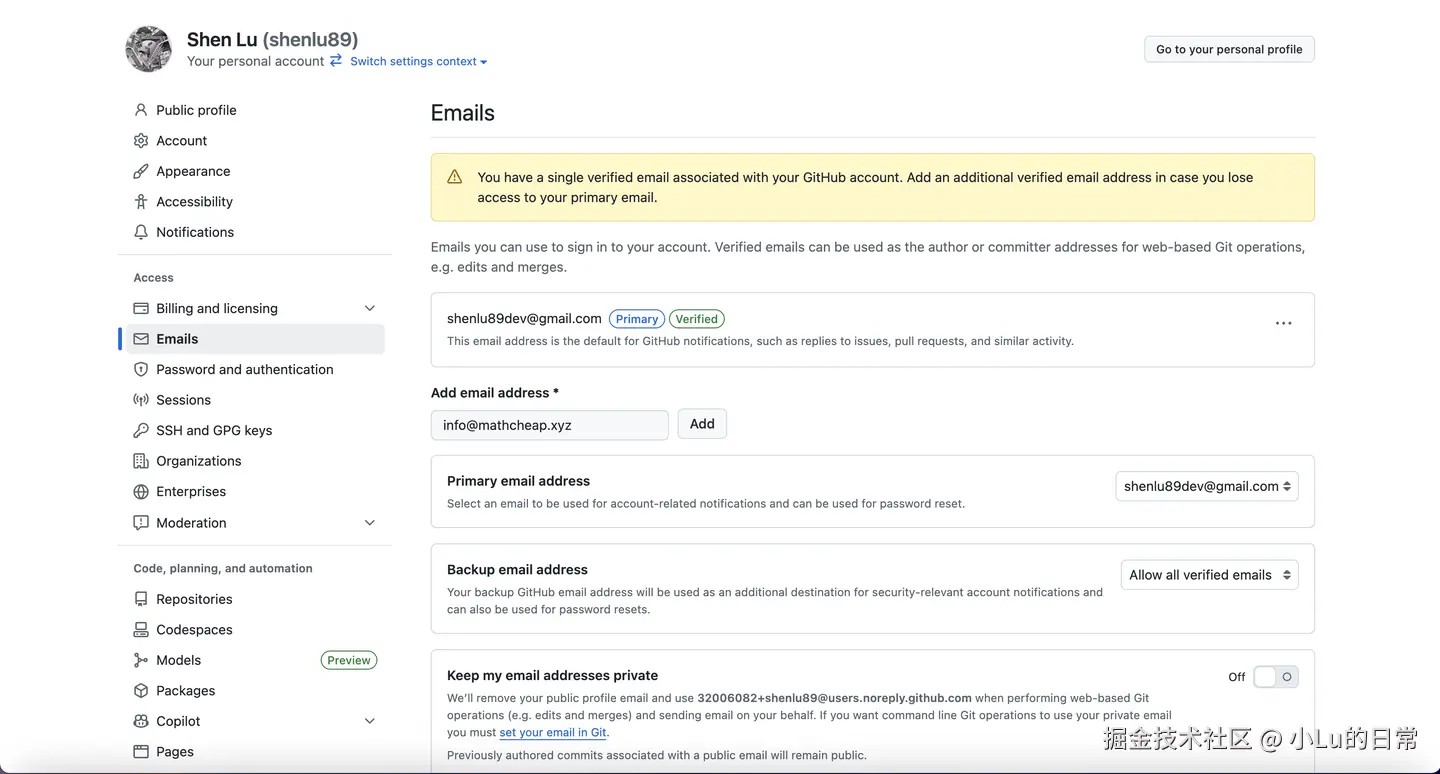1440x774 pixels.
Task: Click the Add email button
Action: (x=702, y=424)
